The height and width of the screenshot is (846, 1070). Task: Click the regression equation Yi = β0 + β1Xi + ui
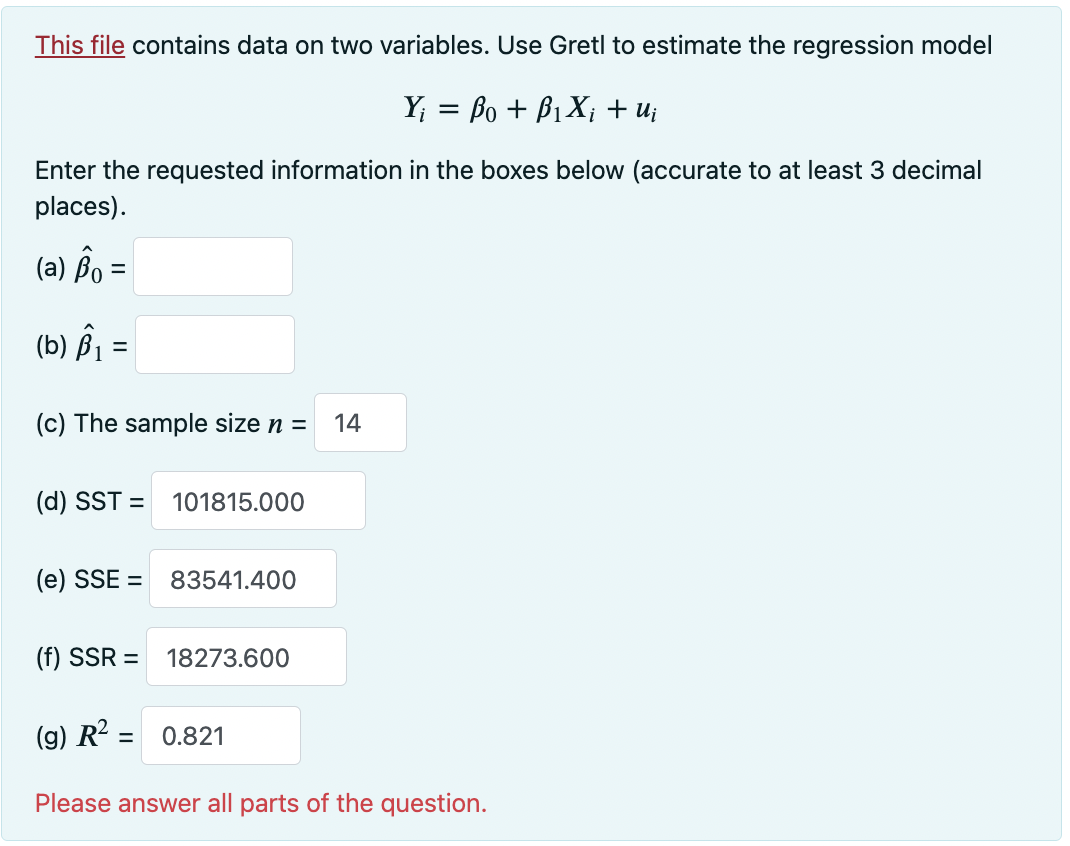click(530, 109)
